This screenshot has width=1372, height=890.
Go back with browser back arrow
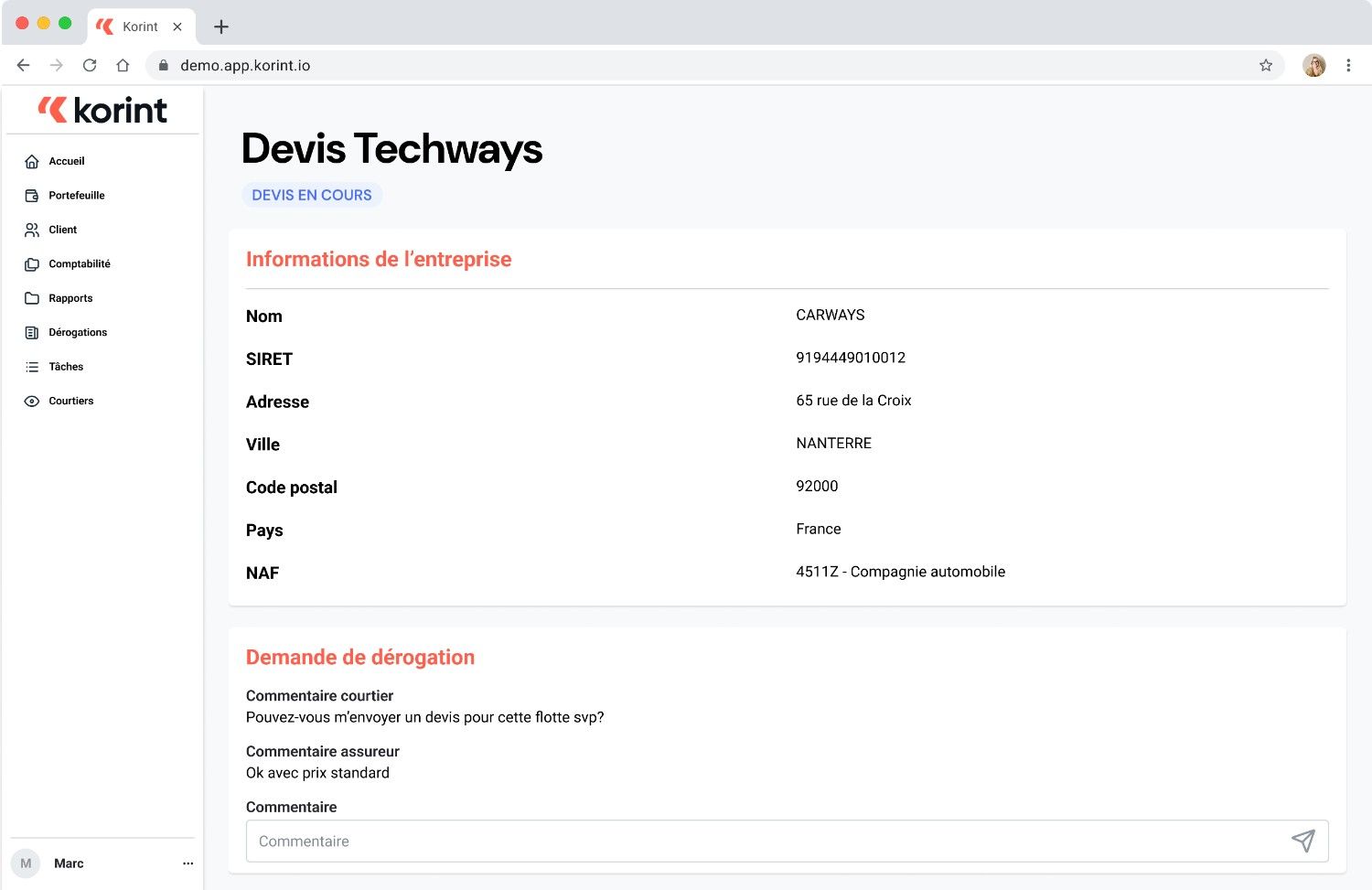coord(24,65)
